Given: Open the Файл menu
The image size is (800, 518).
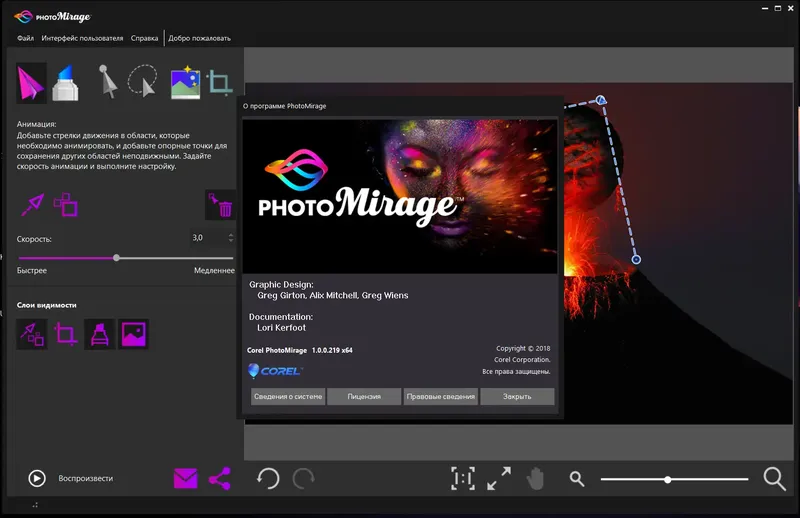Looking at the screenshot, I should (26, 38).
